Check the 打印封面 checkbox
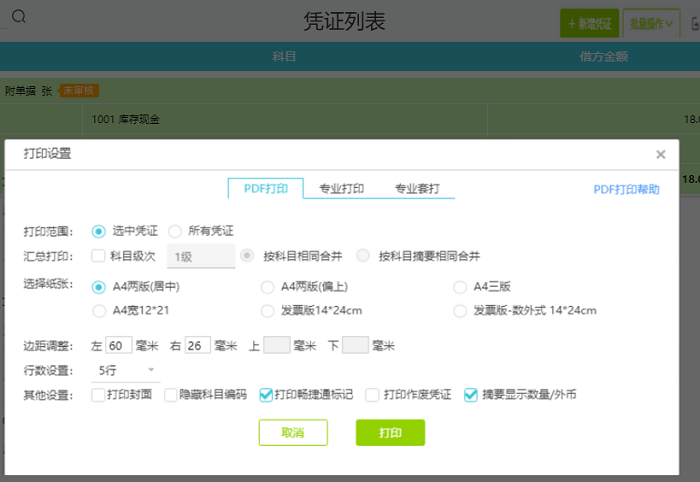Viewport: 700px width, 482px height. click(98, 395)
